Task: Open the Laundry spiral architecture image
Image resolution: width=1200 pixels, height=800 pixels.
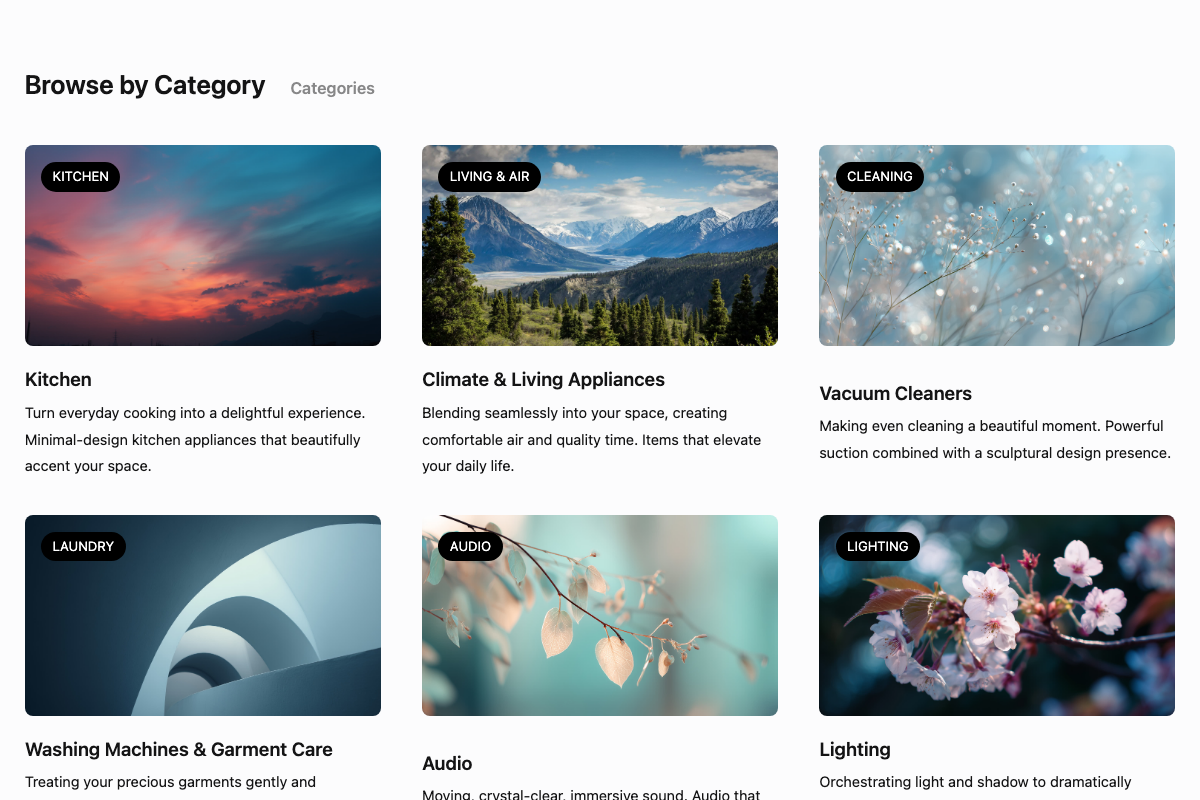Action: pos(203,615)
